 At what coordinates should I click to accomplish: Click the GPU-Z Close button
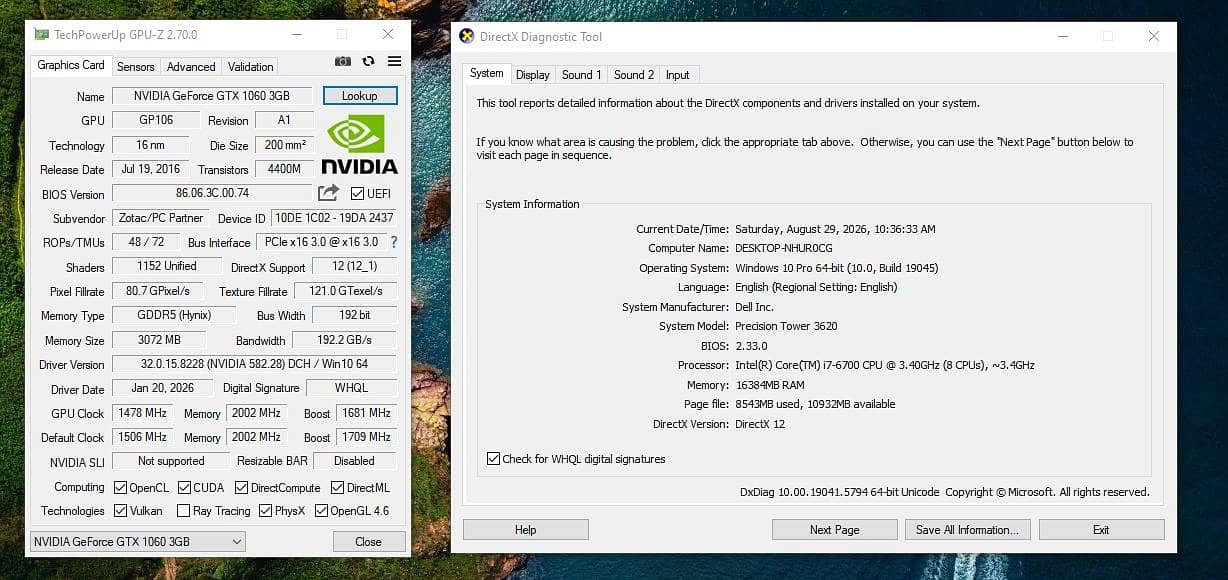368,542
